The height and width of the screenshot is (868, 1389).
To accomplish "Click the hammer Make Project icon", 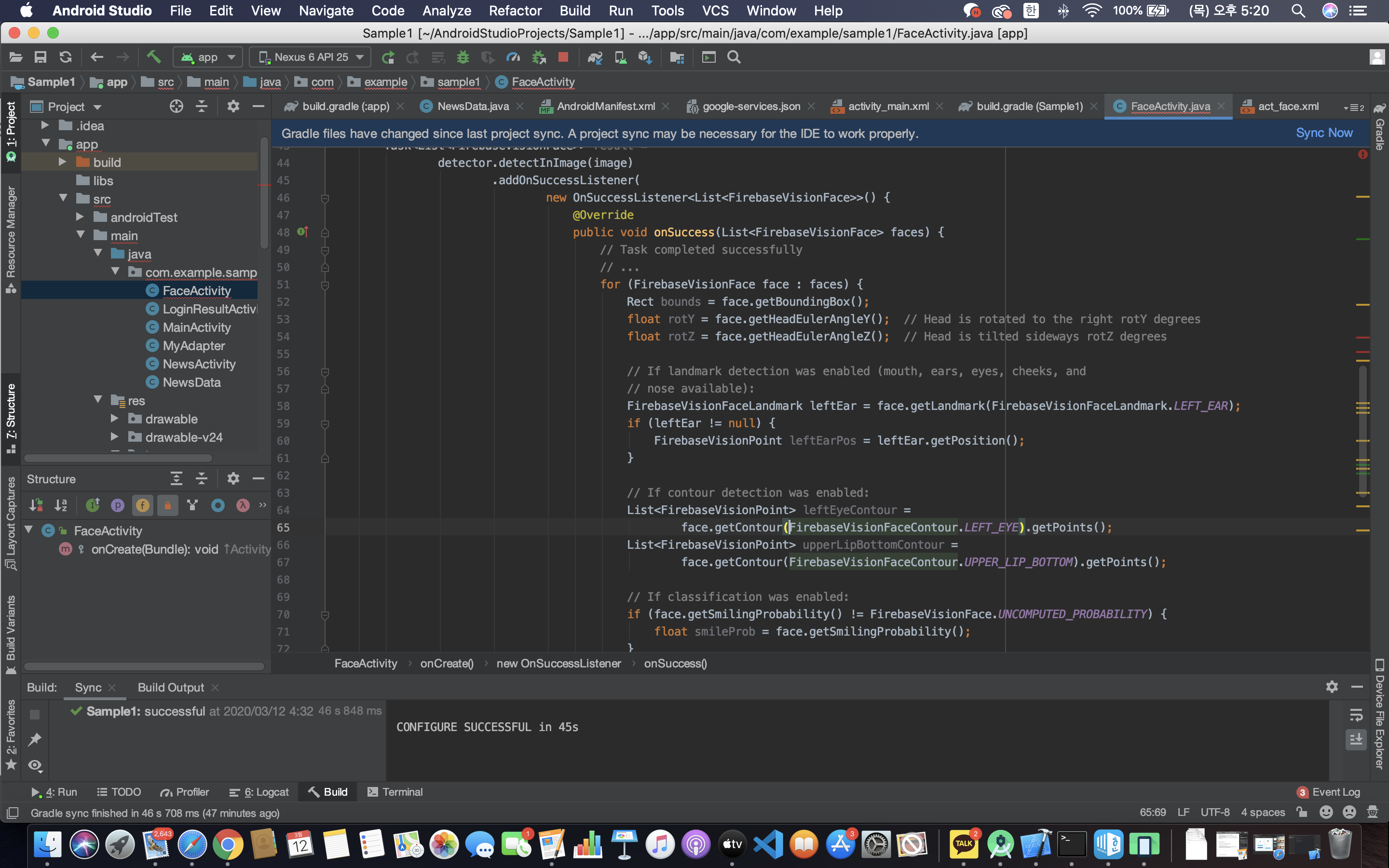I will [153, 57].
